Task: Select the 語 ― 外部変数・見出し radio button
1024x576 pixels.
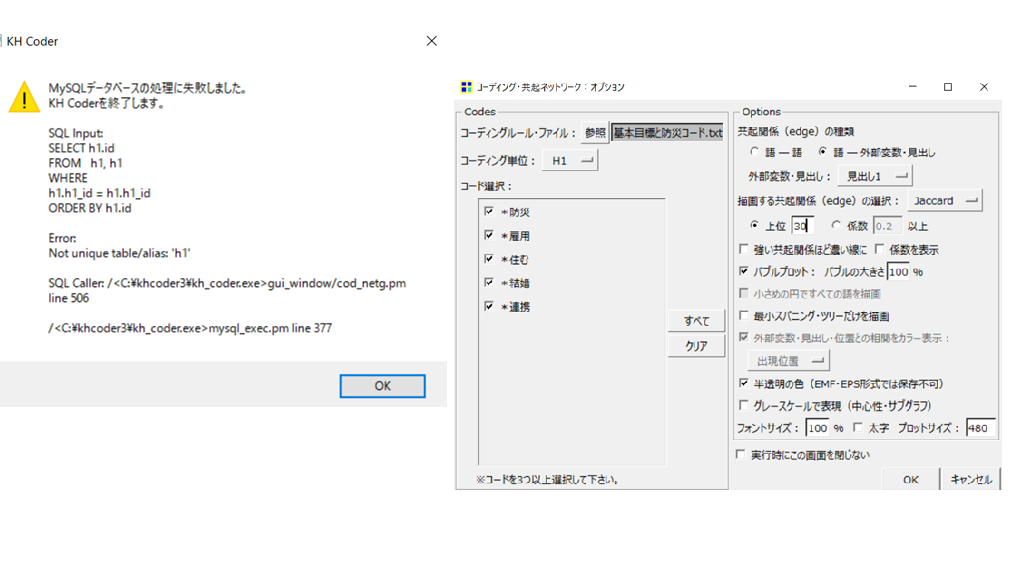Action: [x=822, y=152]
